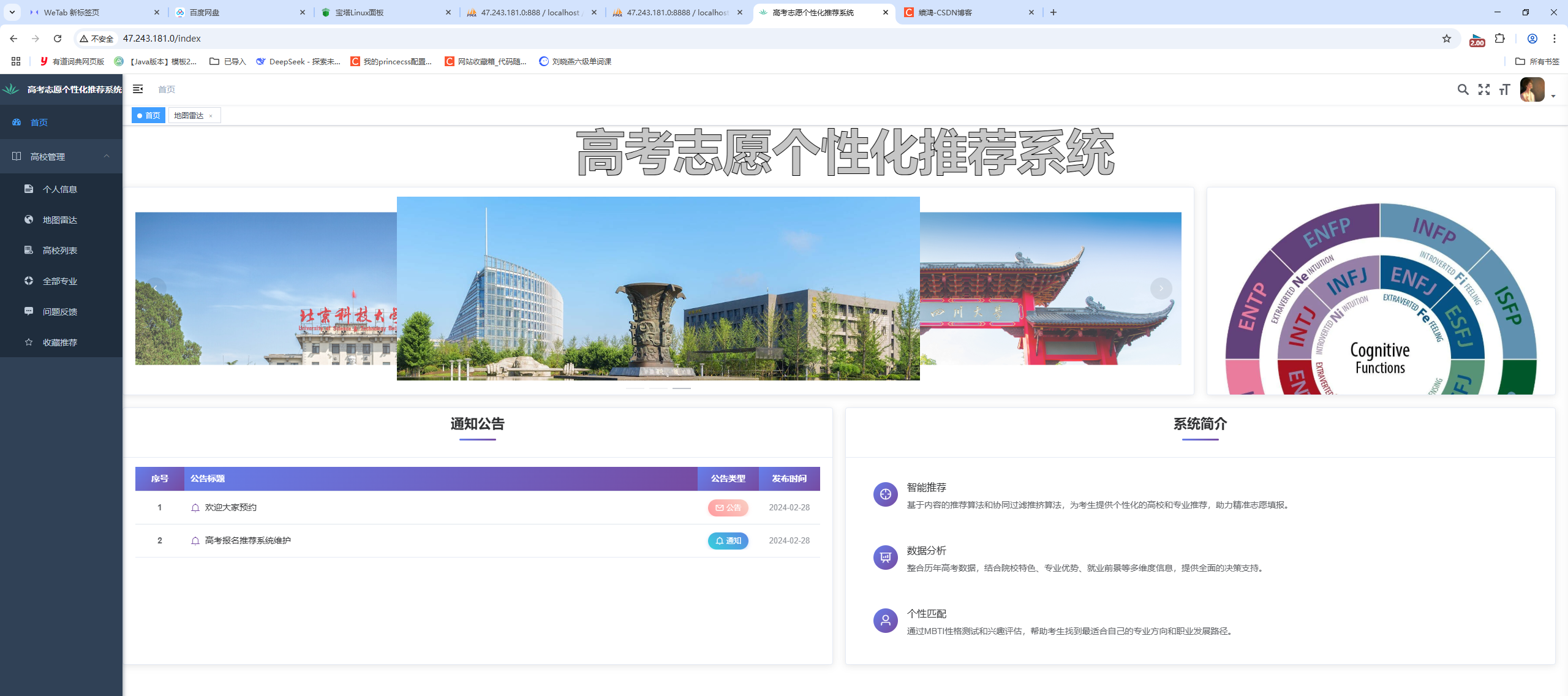This screenshot has width=1568, height=696.
Task: Open 高校列表 in the sidebar
Action: tap(59, 251)
